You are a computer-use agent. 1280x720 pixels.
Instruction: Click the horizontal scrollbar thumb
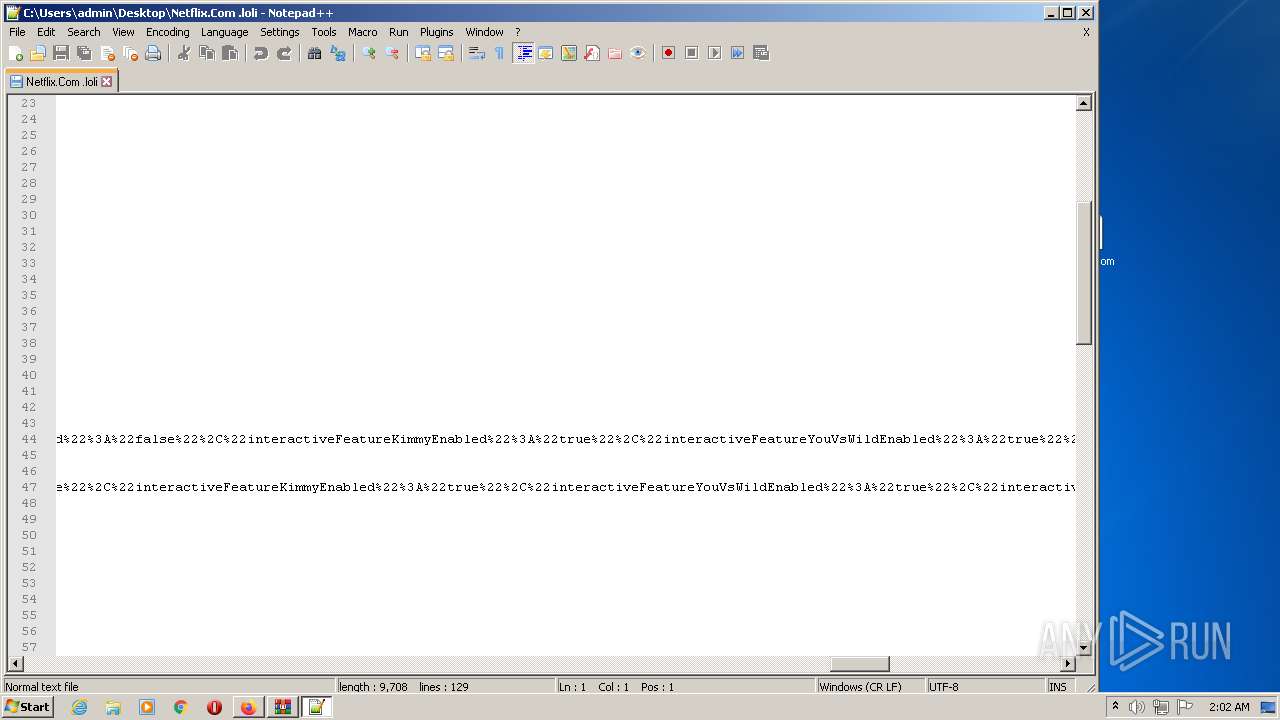(860, 664)
